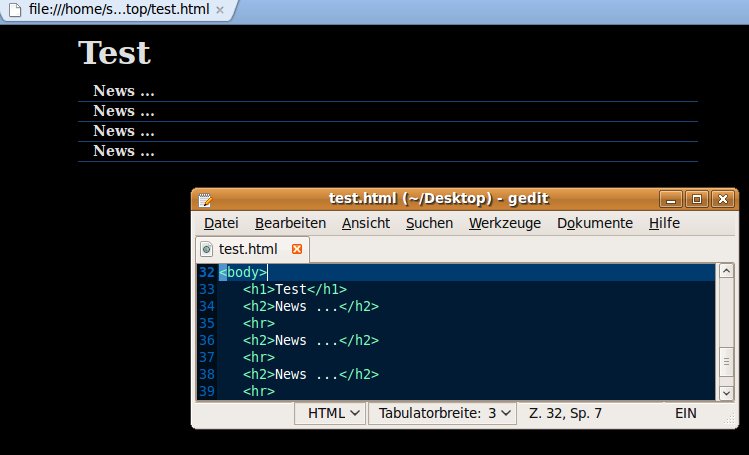Click the file icon on gedit test.html tab
The image size is (749, 455).
(206, 249)
